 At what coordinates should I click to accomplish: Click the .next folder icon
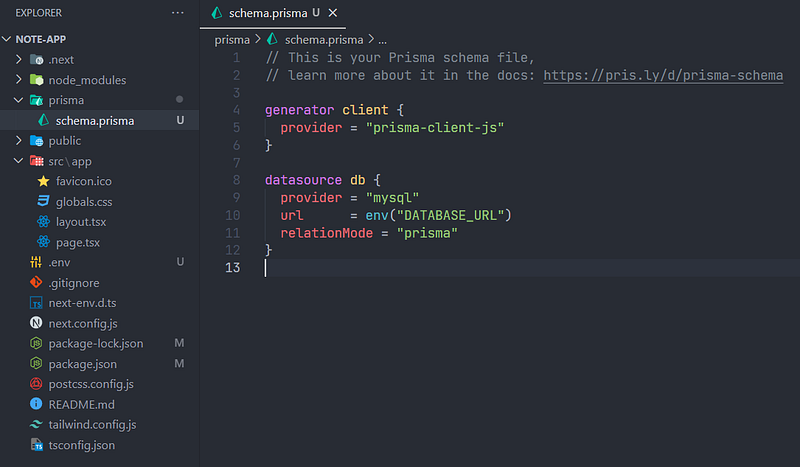pos(36,60)
